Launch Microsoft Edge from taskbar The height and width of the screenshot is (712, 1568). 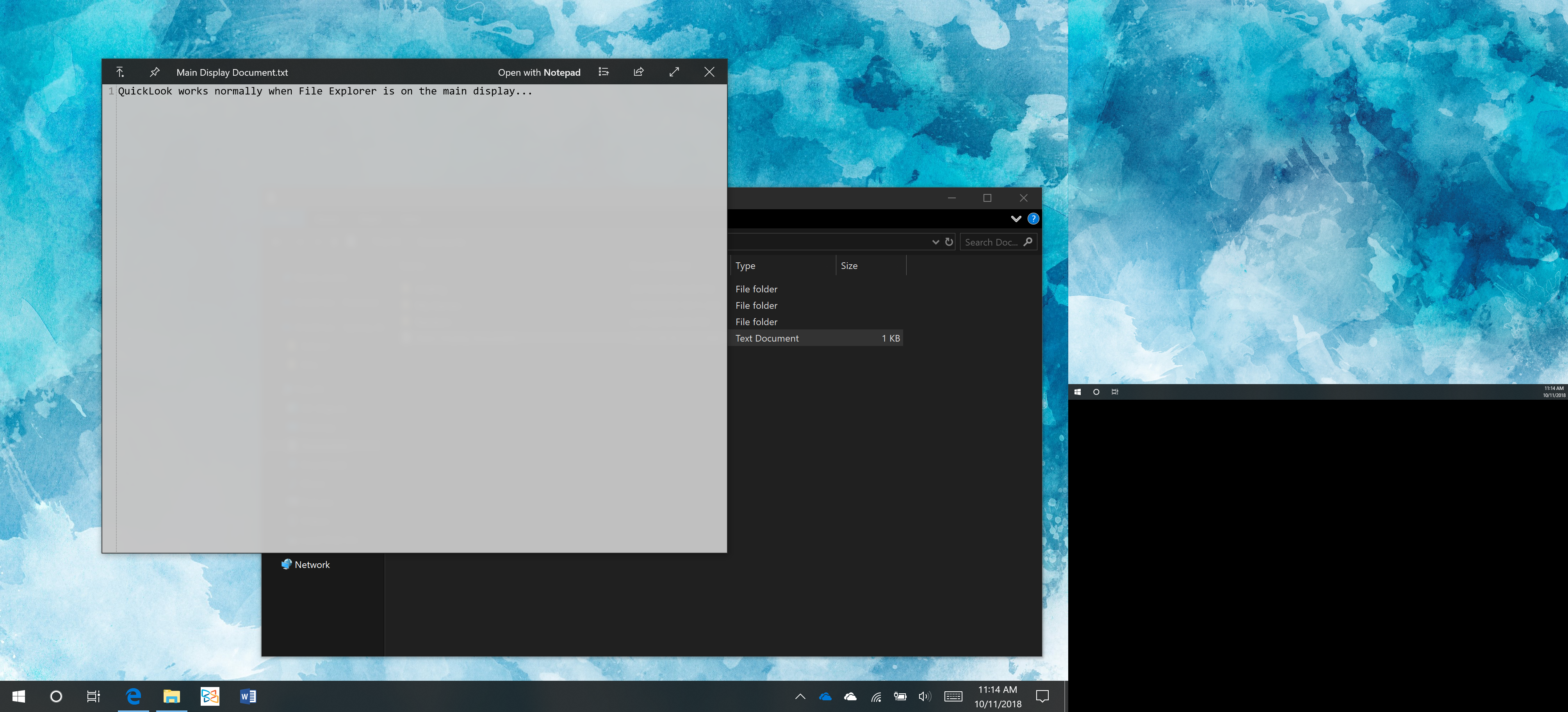click(x=133, y=696)
